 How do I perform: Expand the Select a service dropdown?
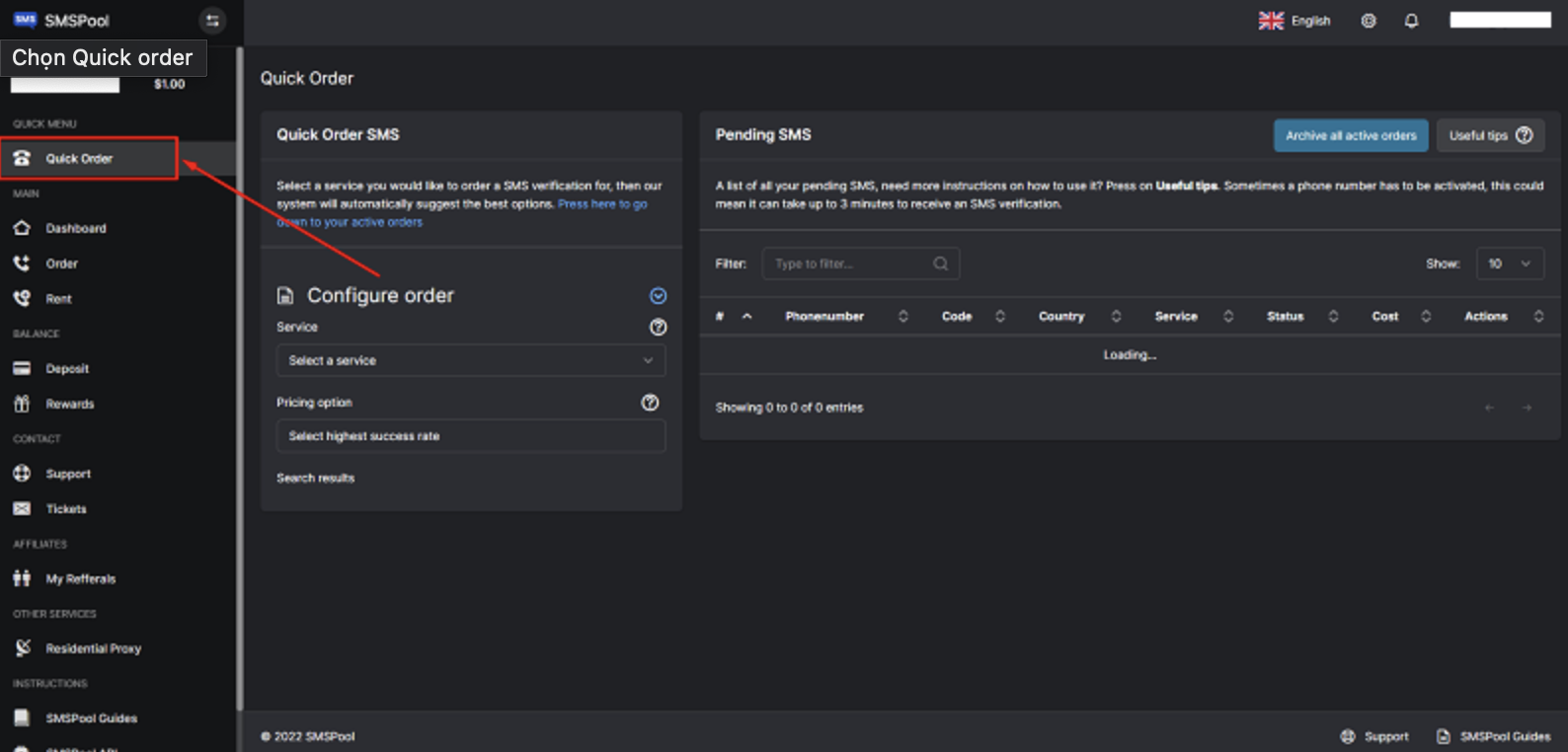[x=470, y=361]
